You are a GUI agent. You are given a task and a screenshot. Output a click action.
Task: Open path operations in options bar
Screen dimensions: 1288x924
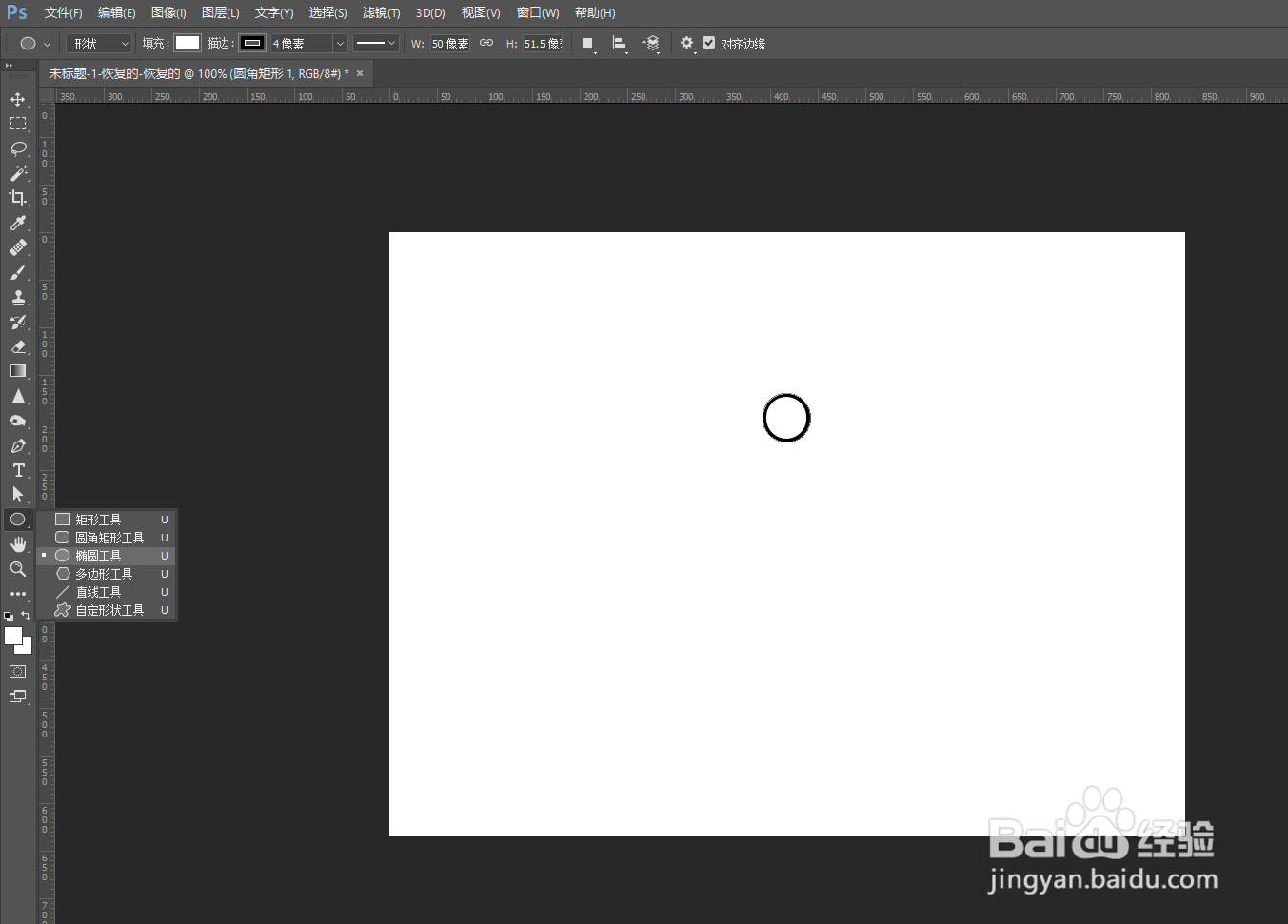(588, 44)
